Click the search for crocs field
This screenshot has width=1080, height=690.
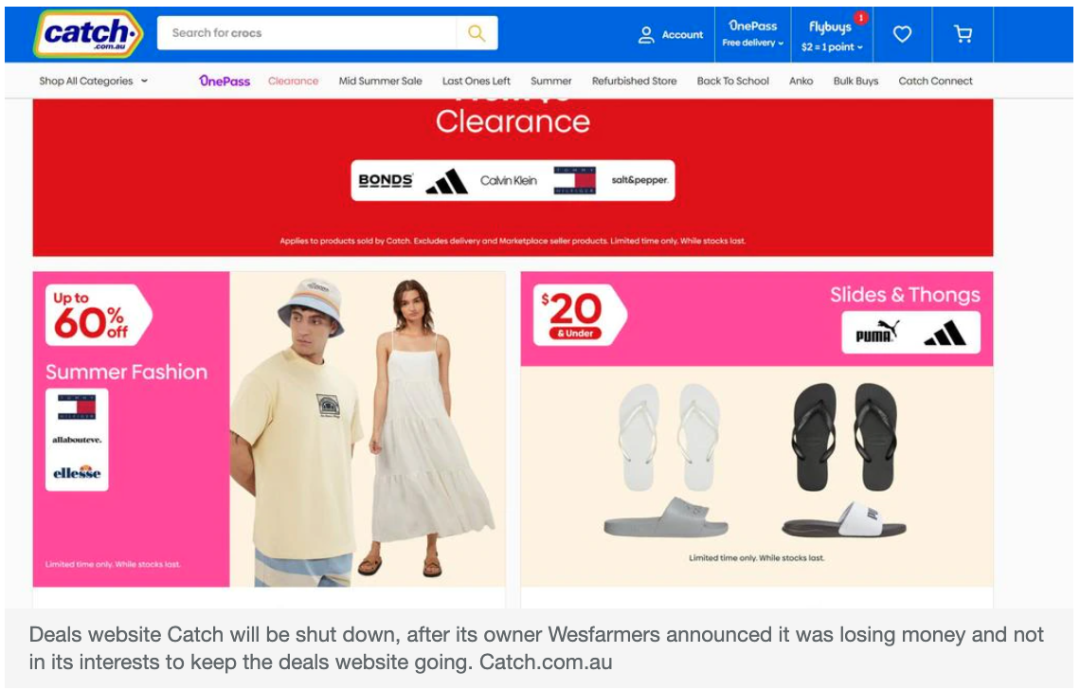click(x=307, y=33)
